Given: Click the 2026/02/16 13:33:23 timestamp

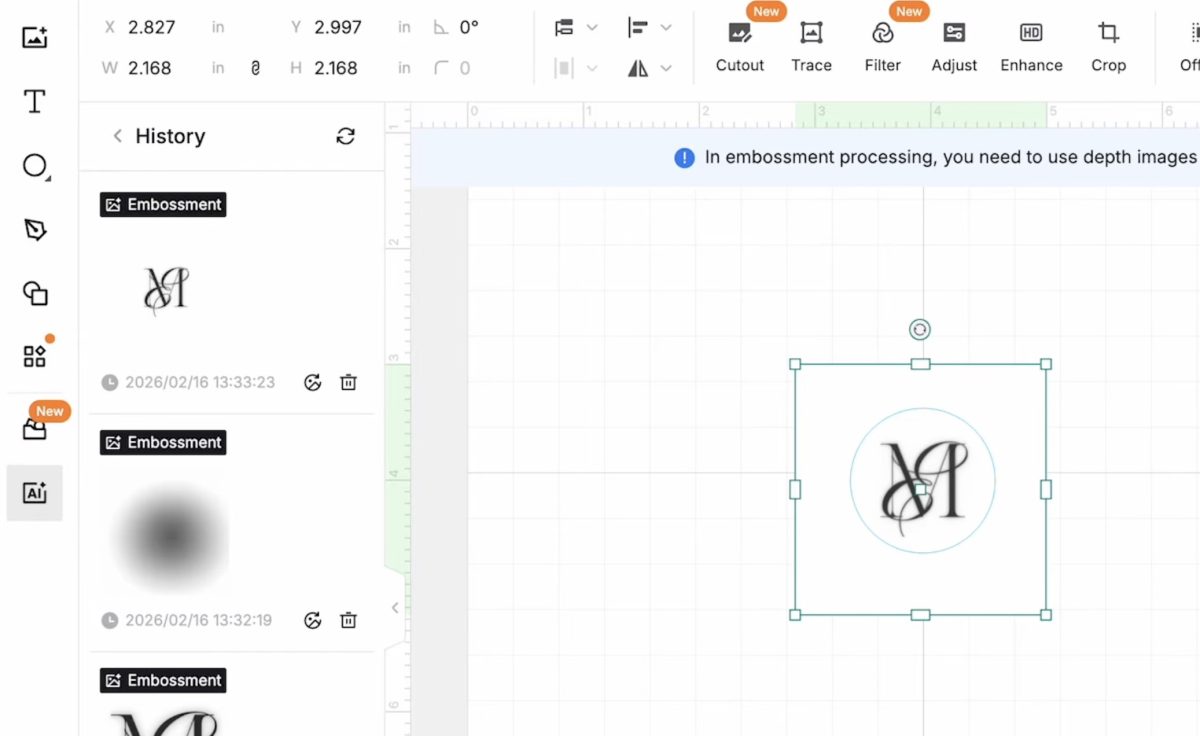Looking at the screenshot, I should click(199, 382).
